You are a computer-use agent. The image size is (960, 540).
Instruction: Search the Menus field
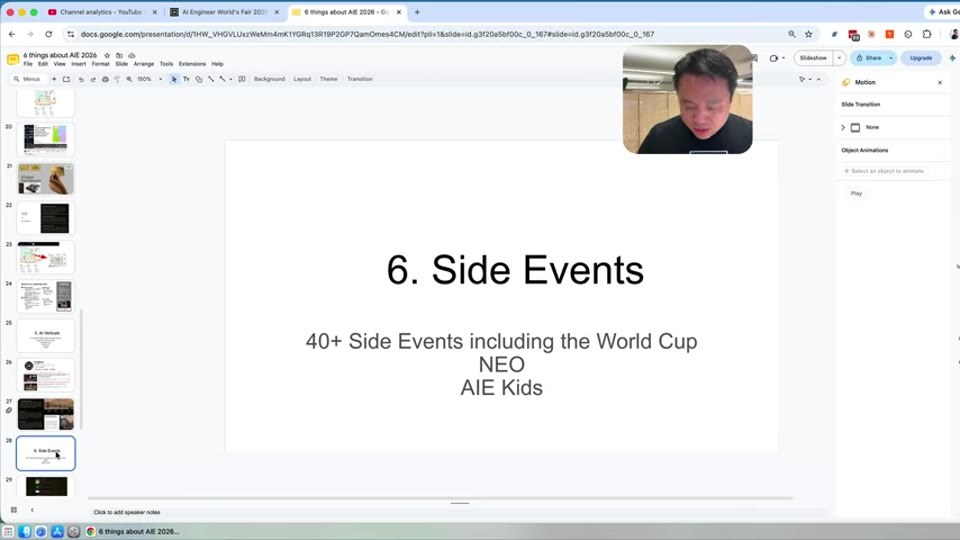(x=29, y=79)
